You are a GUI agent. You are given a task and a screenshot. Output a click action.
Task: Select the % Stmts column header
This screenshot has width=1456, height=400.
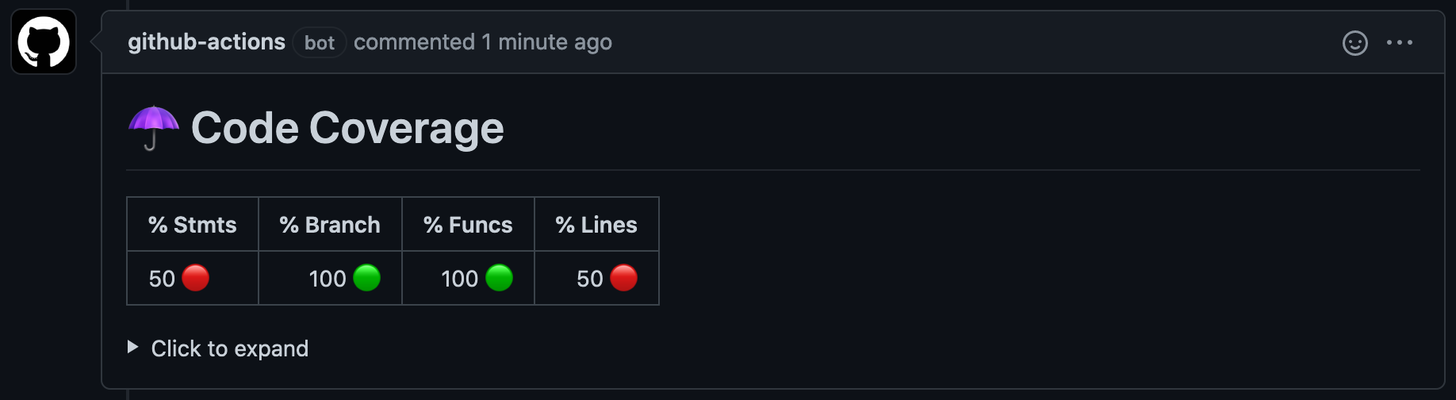(193, 224)
